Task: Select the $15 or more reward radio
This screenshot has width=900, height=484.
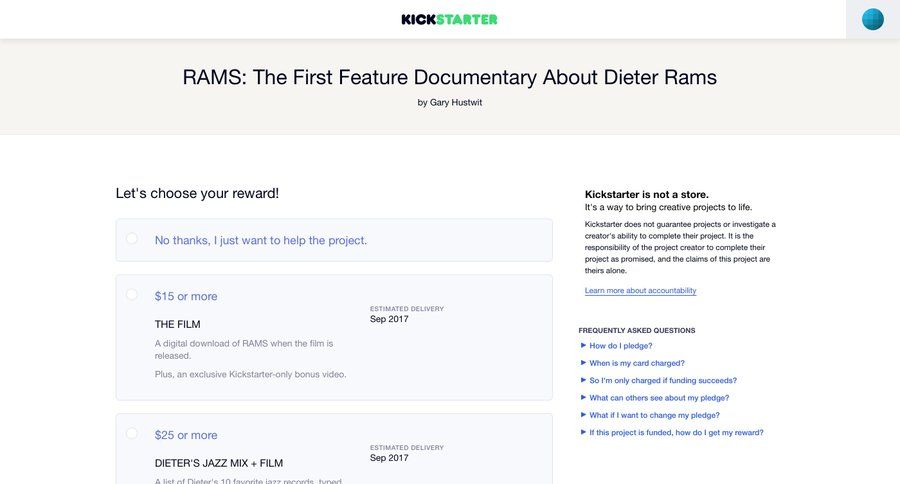Action: coord(132,295)
